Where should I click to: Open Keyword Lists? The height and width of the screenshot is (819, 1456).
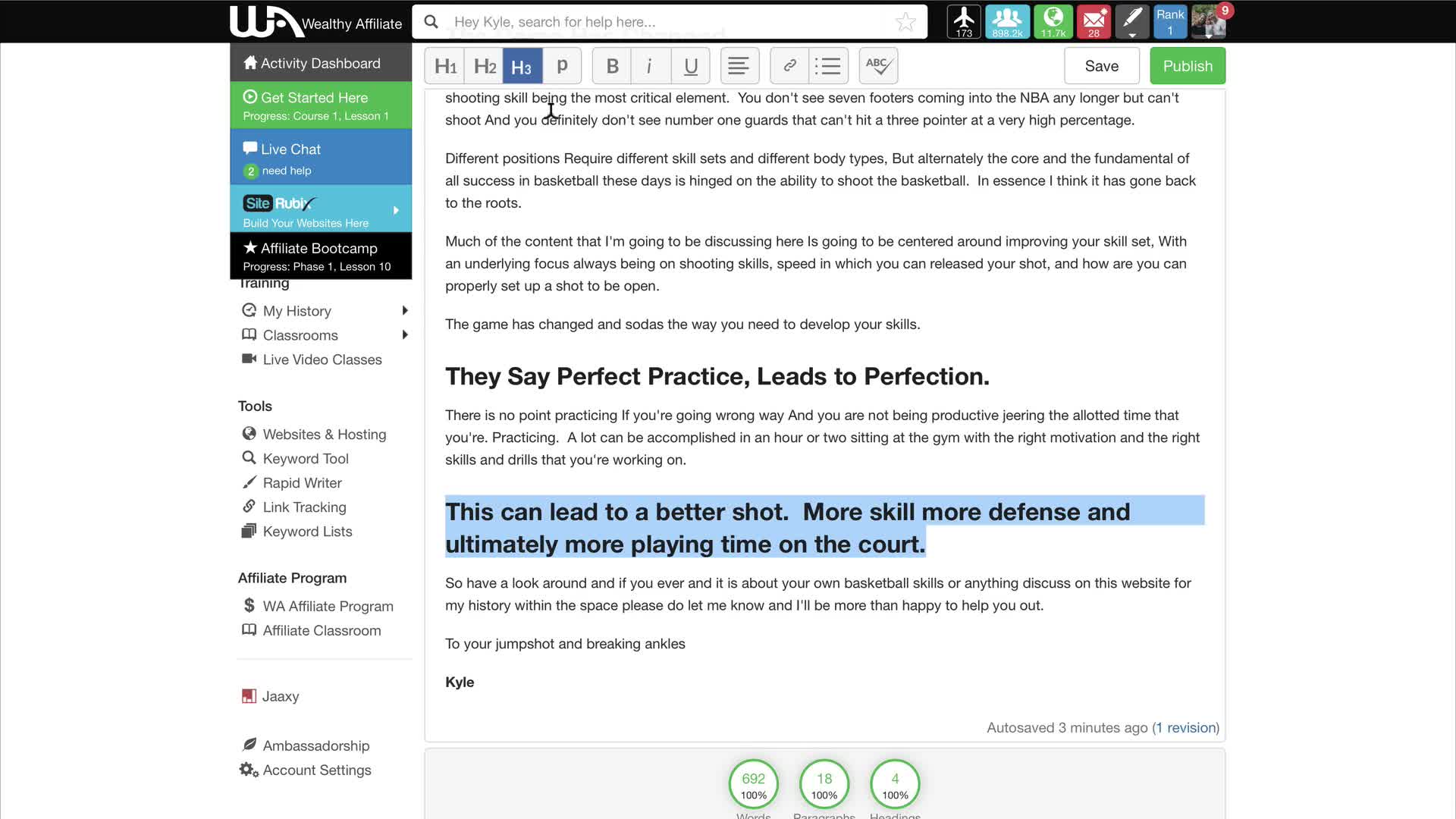[307, 532]
